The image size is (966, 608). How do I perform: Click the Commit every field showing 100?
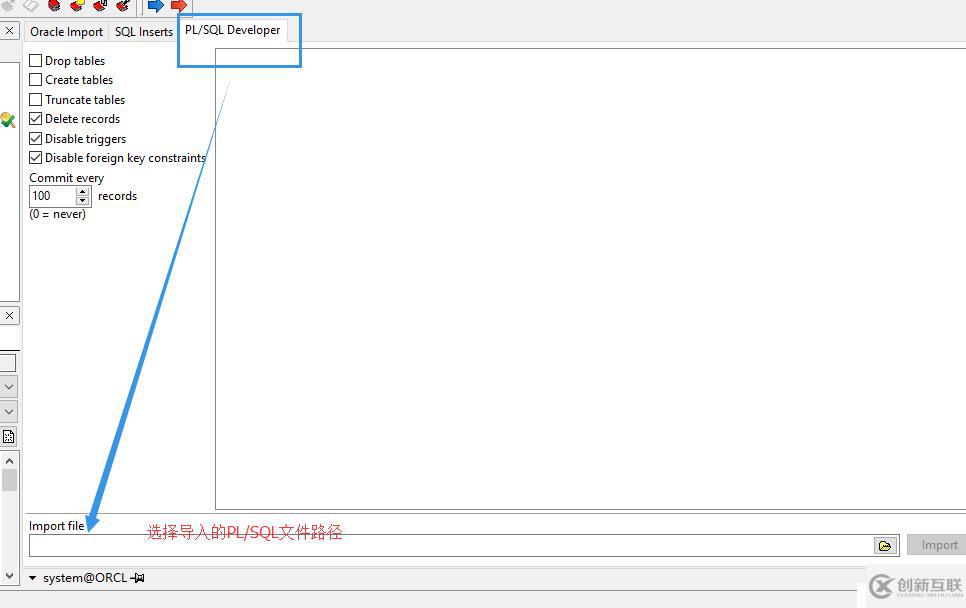52,196
